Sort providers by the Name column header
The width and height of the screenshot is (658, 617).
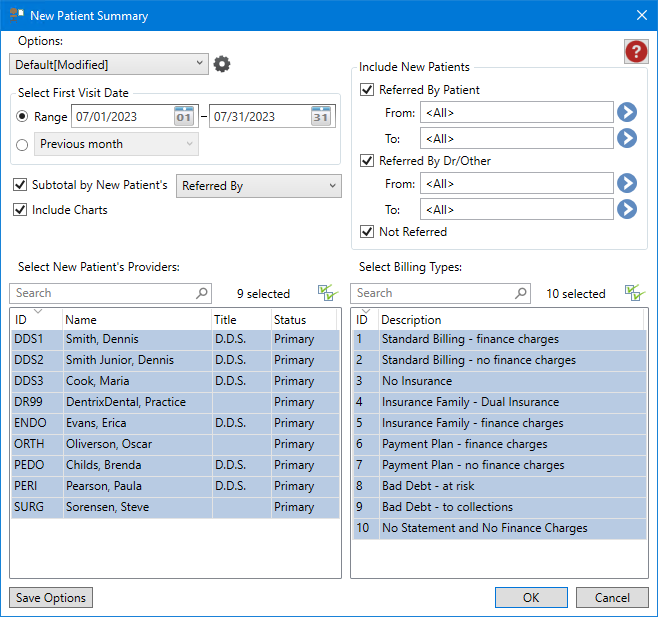pyautogui.click(x=135, y=319)
